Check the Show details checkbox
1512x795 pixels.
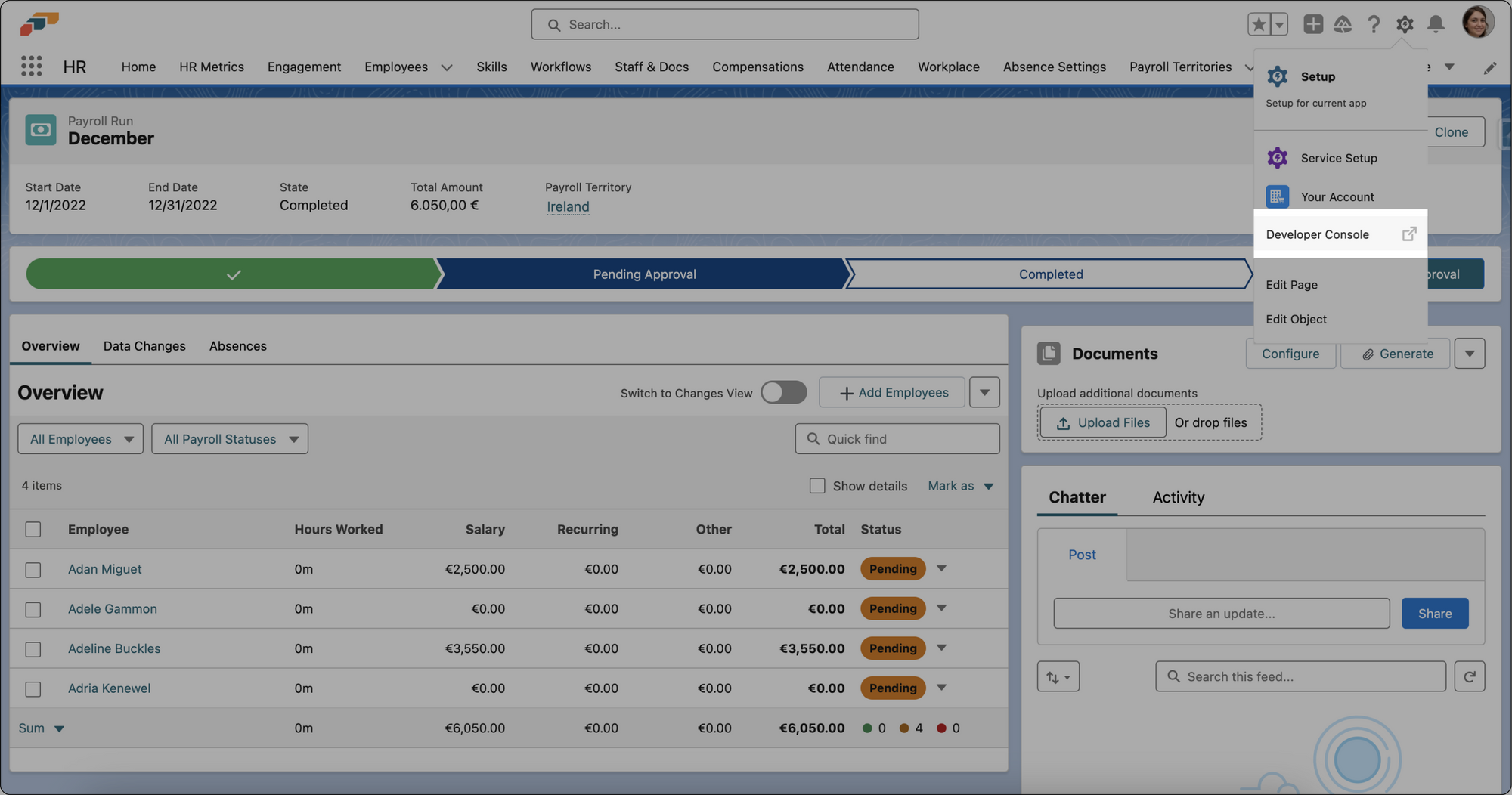click(x=817, y=486)
